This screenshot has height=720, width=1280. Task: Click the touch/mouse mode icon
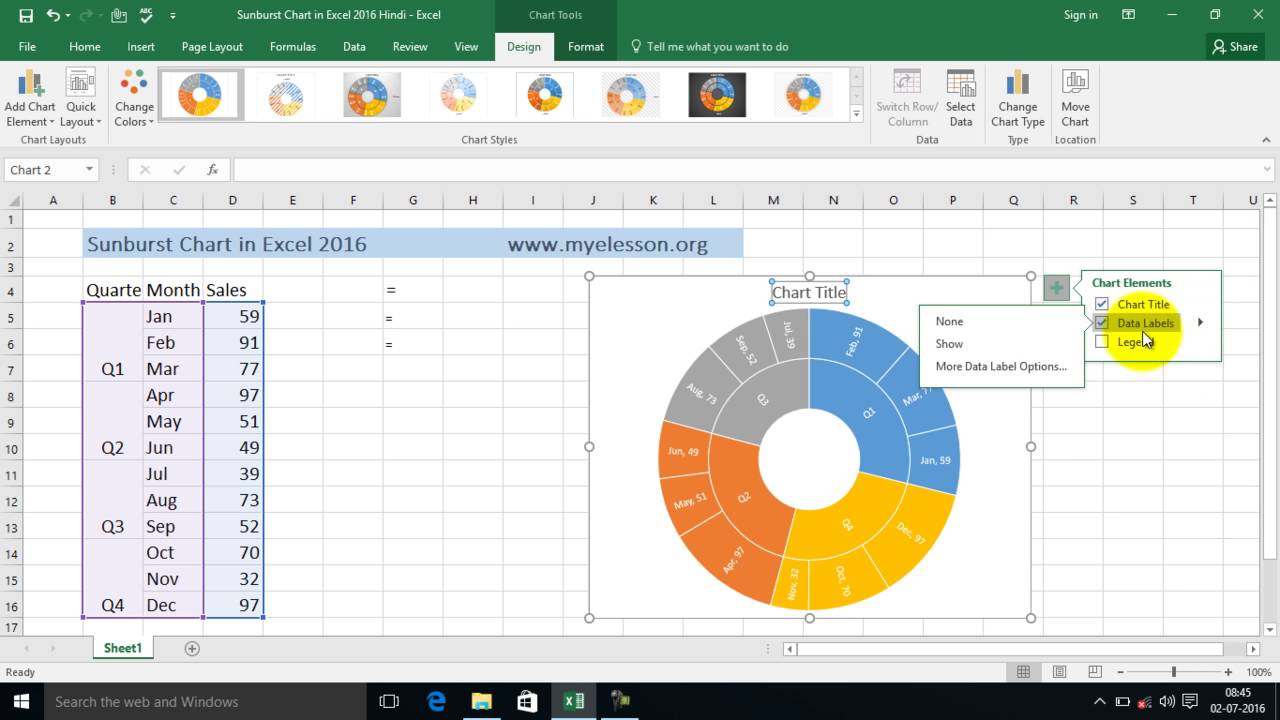pyautogui.click(x=119, y=15)
